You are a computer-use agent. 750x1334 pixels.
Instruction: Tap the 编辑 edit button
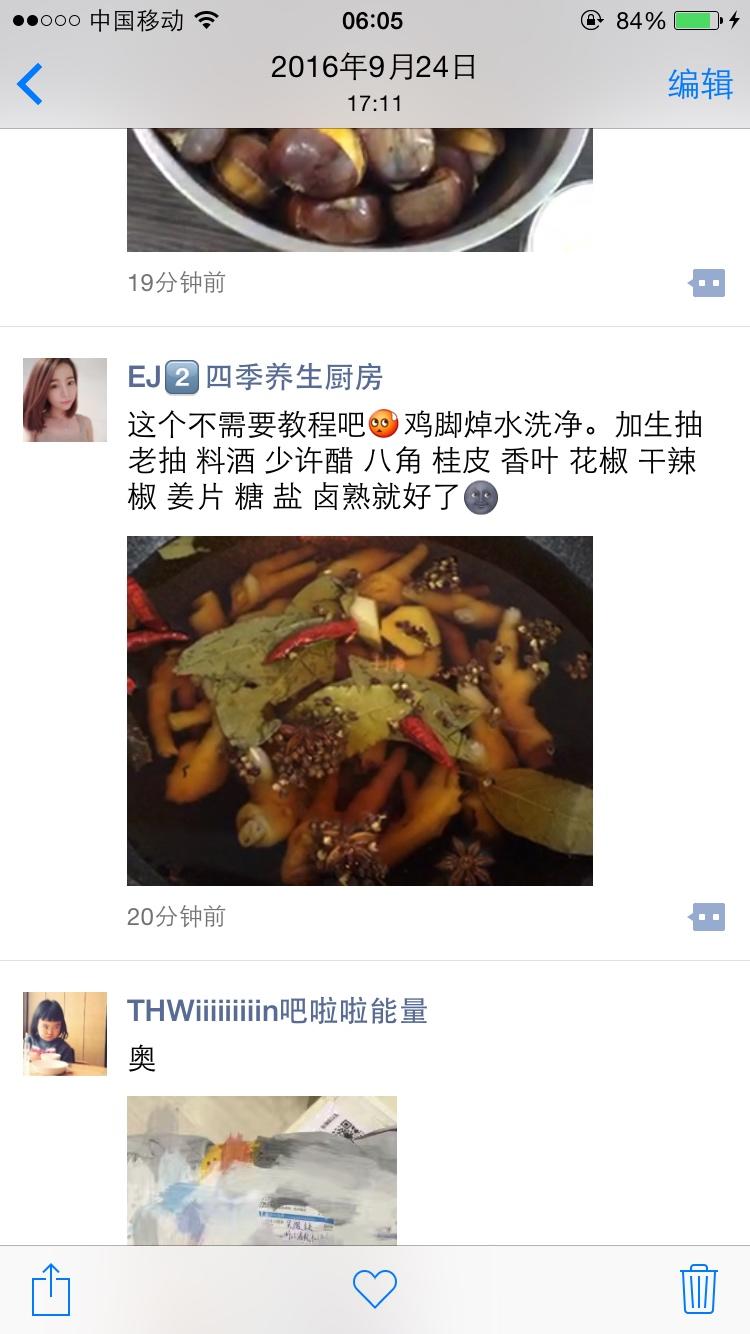(700, 84)
